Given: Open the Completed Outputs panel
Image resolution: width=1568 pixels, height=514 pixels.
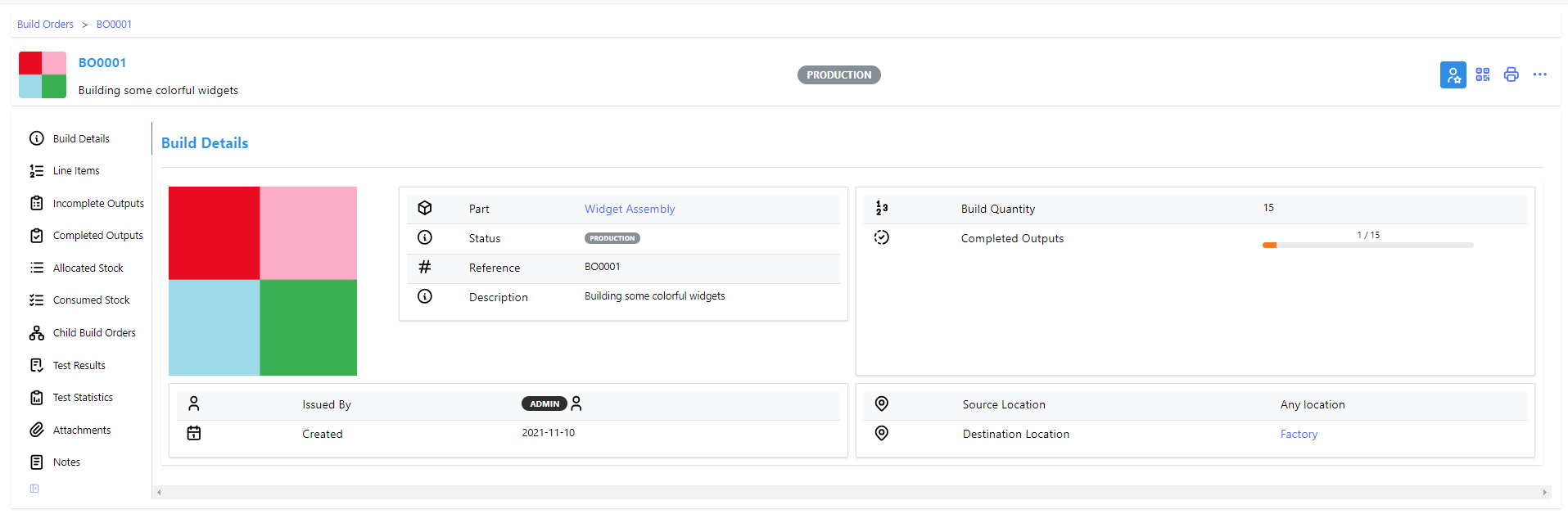Looking at the screenshot, I should coord(97,236).
